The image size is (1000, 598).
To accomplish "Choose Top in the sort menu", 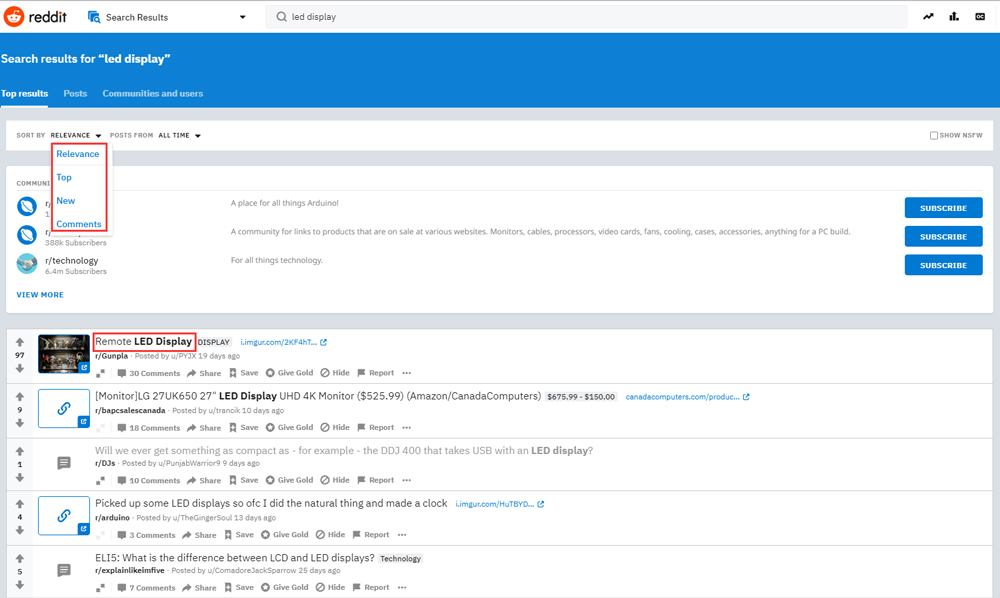I will [64, 177].
